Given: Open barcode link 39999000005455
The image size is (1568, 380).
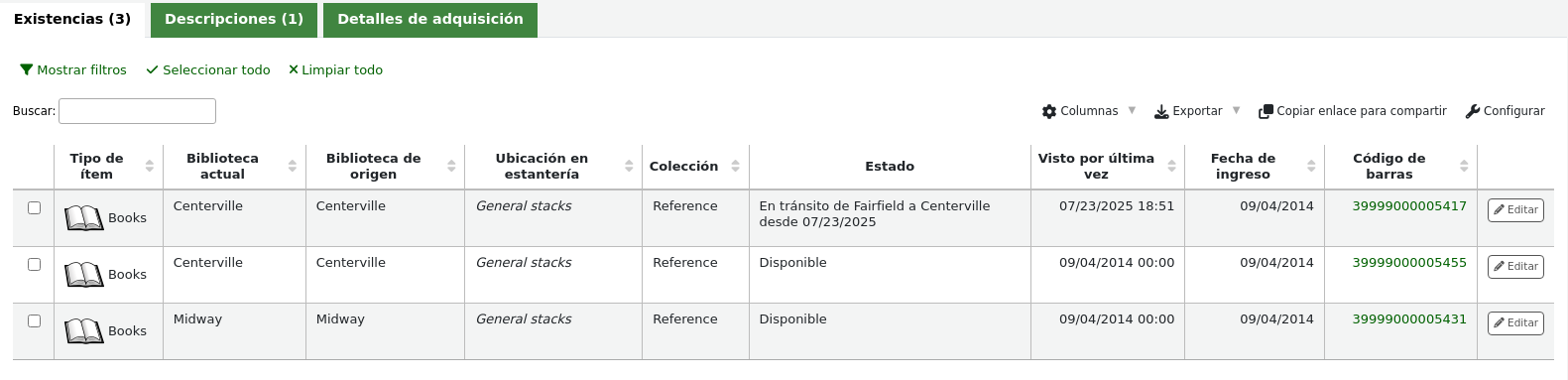Looking at the screenshot, I should (x=1409, y=263).
